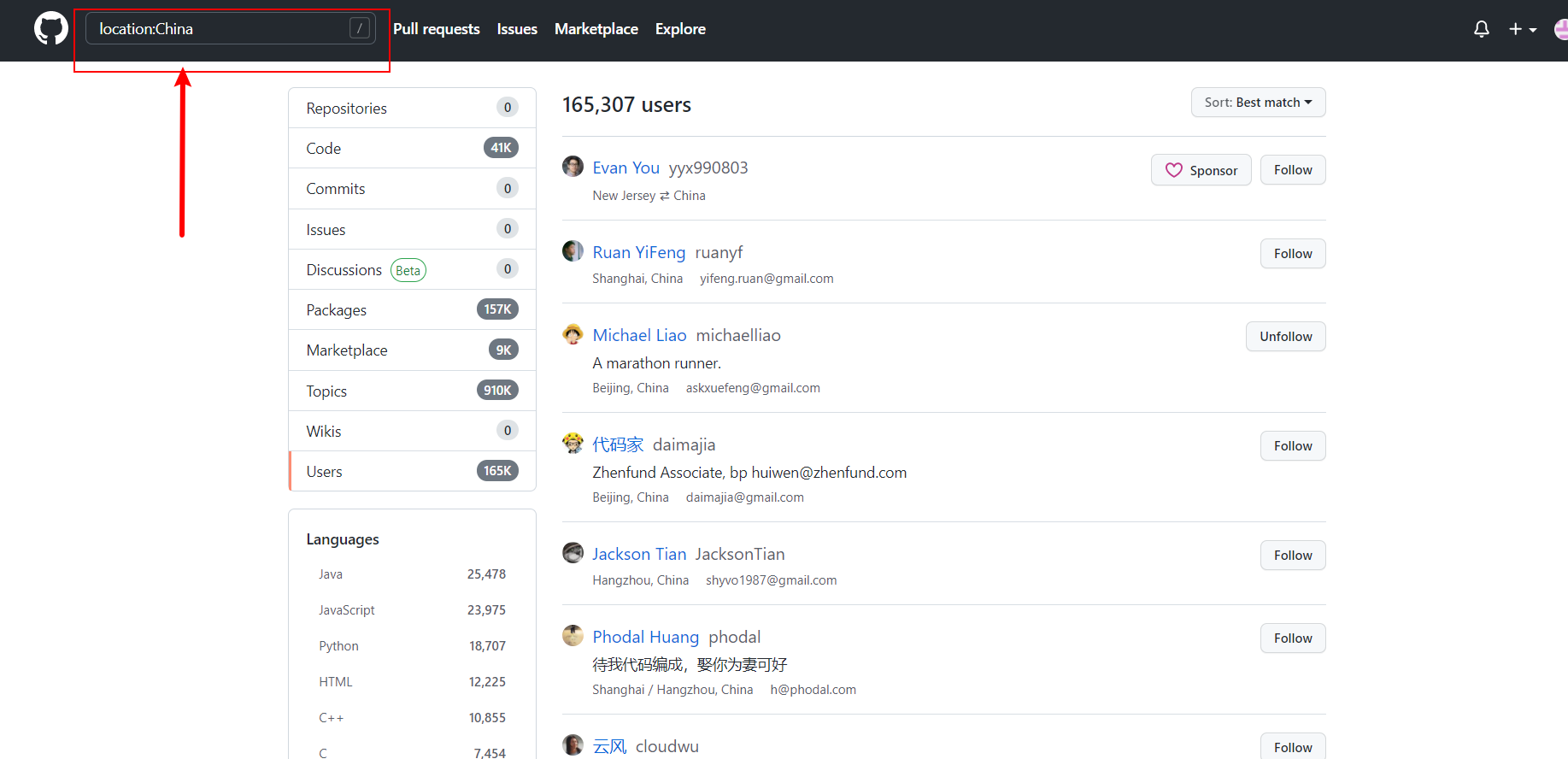
Task: Filter users by Java language
Action: pos(412,574)
